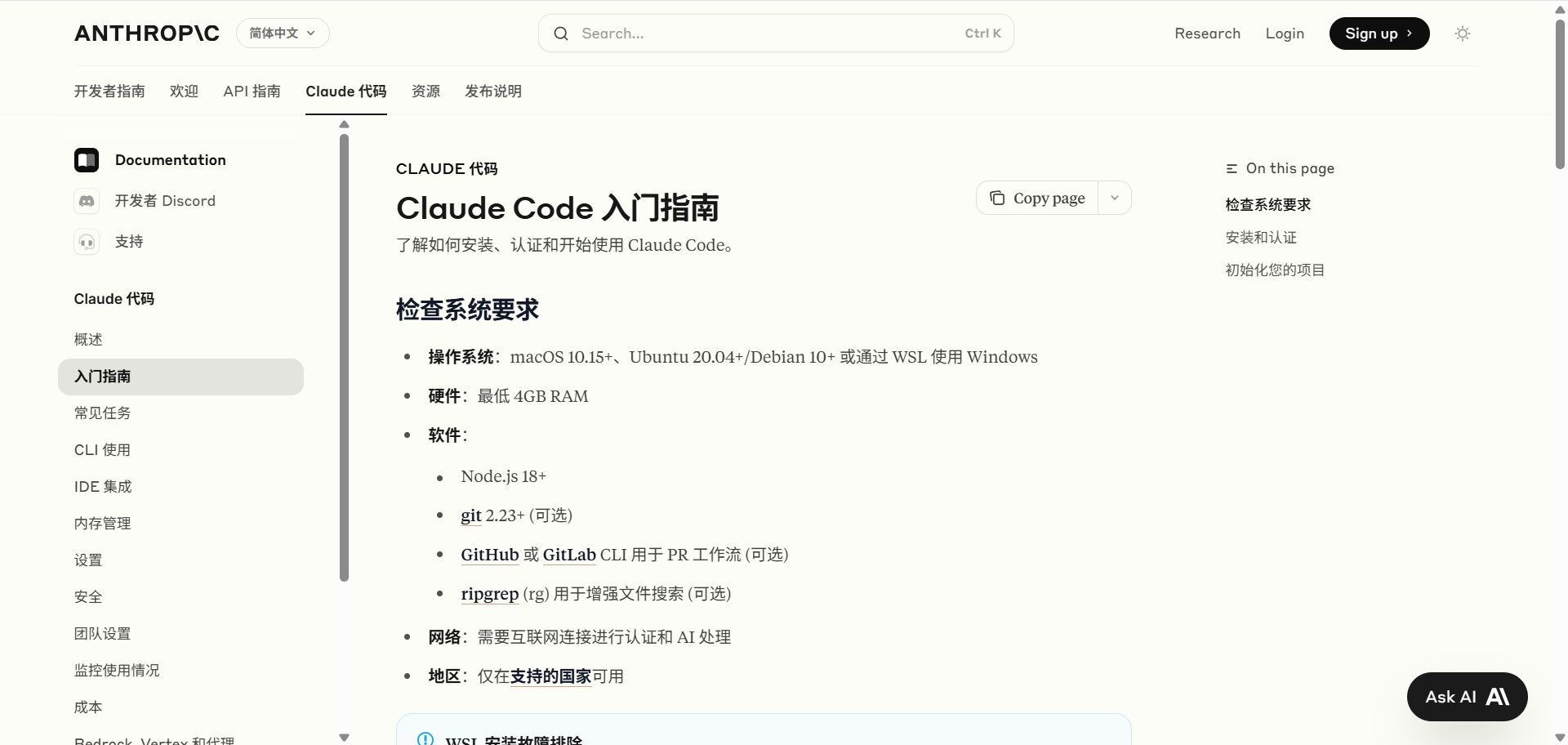Select 常见任务 in the sidebar

click(103, 413)
